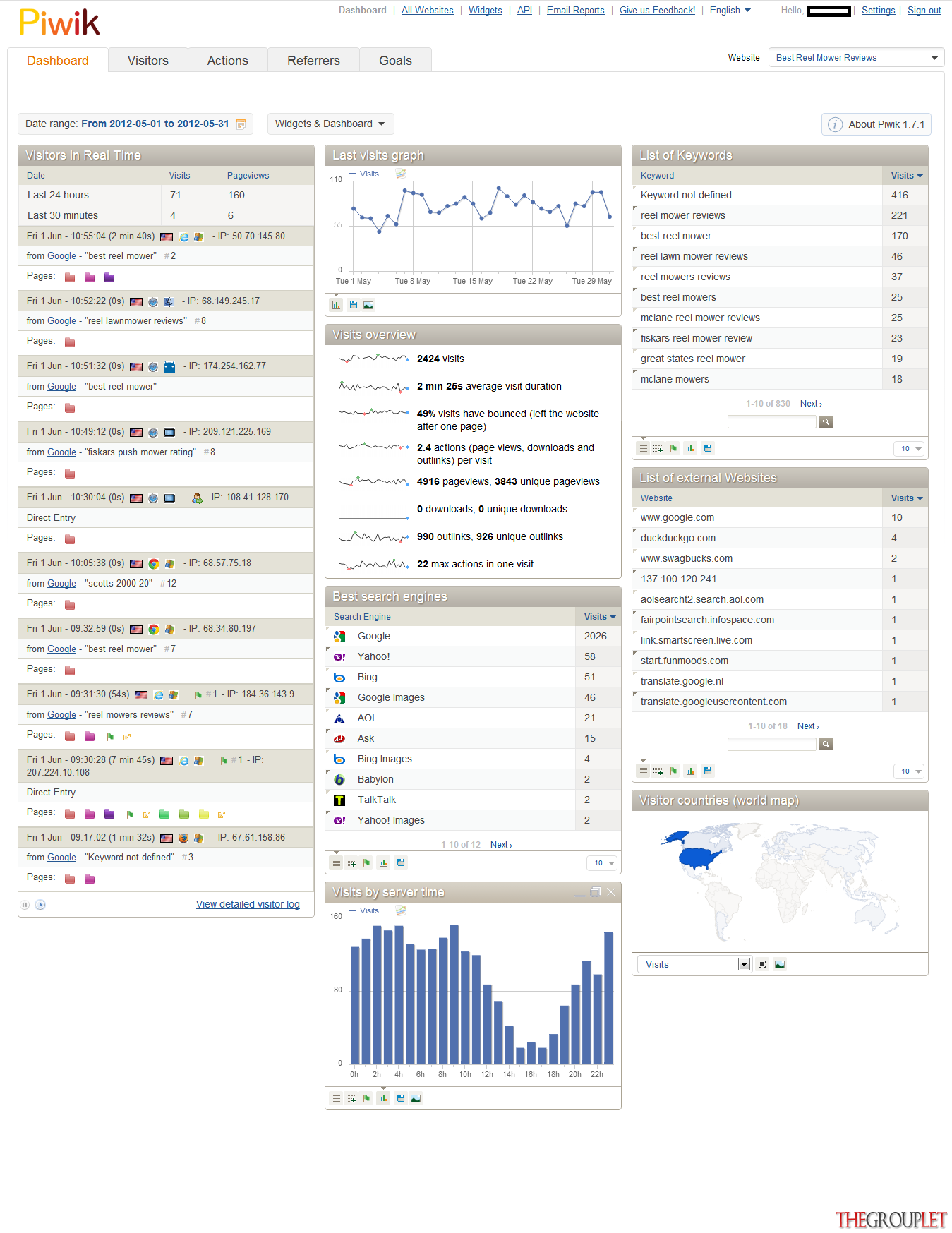This screenshot has height=1233, width=952.
Task: Export world map as image
Action: pyautogui.click(x=780, y=964)
